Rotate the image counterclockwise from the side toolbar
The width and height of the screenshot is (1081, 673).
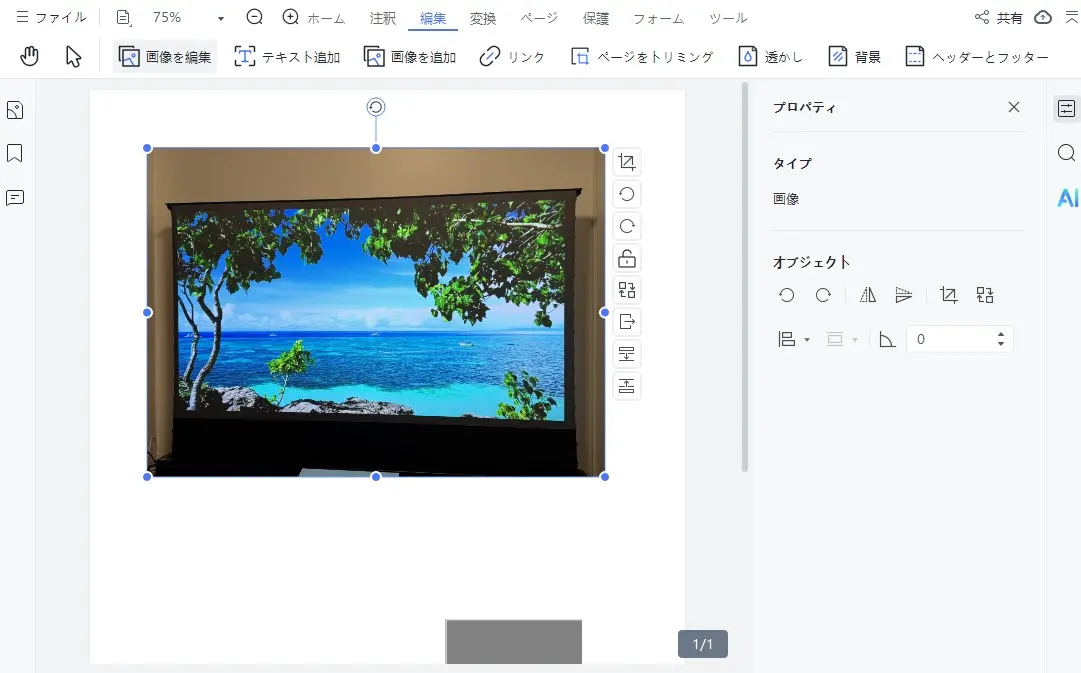point(627,193)
